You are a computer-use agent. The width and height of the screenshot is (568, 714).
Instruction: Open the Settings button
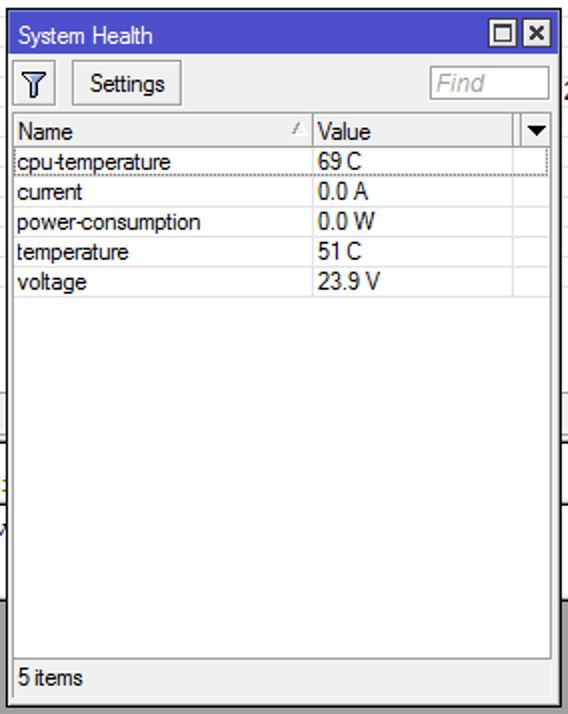coord(127,83)
